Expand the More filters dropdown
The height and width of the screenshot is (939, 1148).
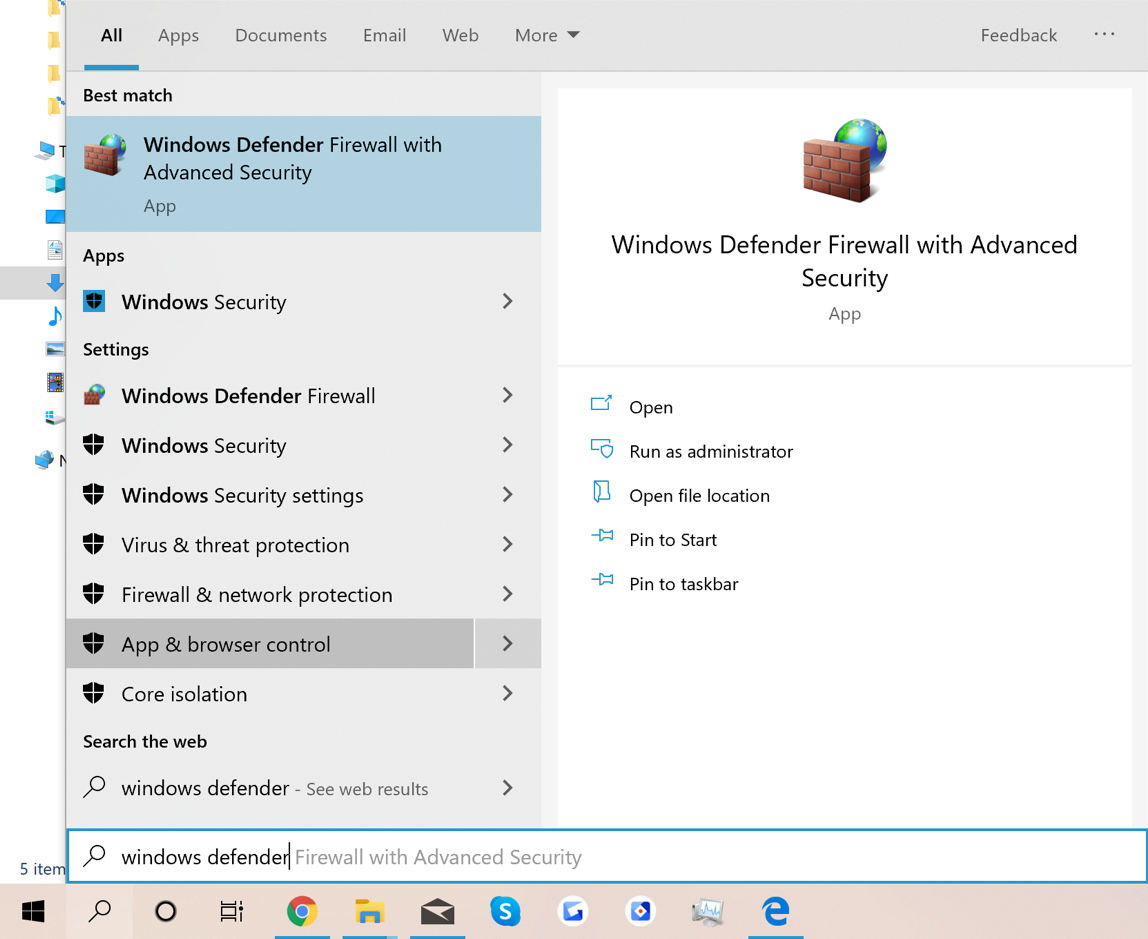547,35
